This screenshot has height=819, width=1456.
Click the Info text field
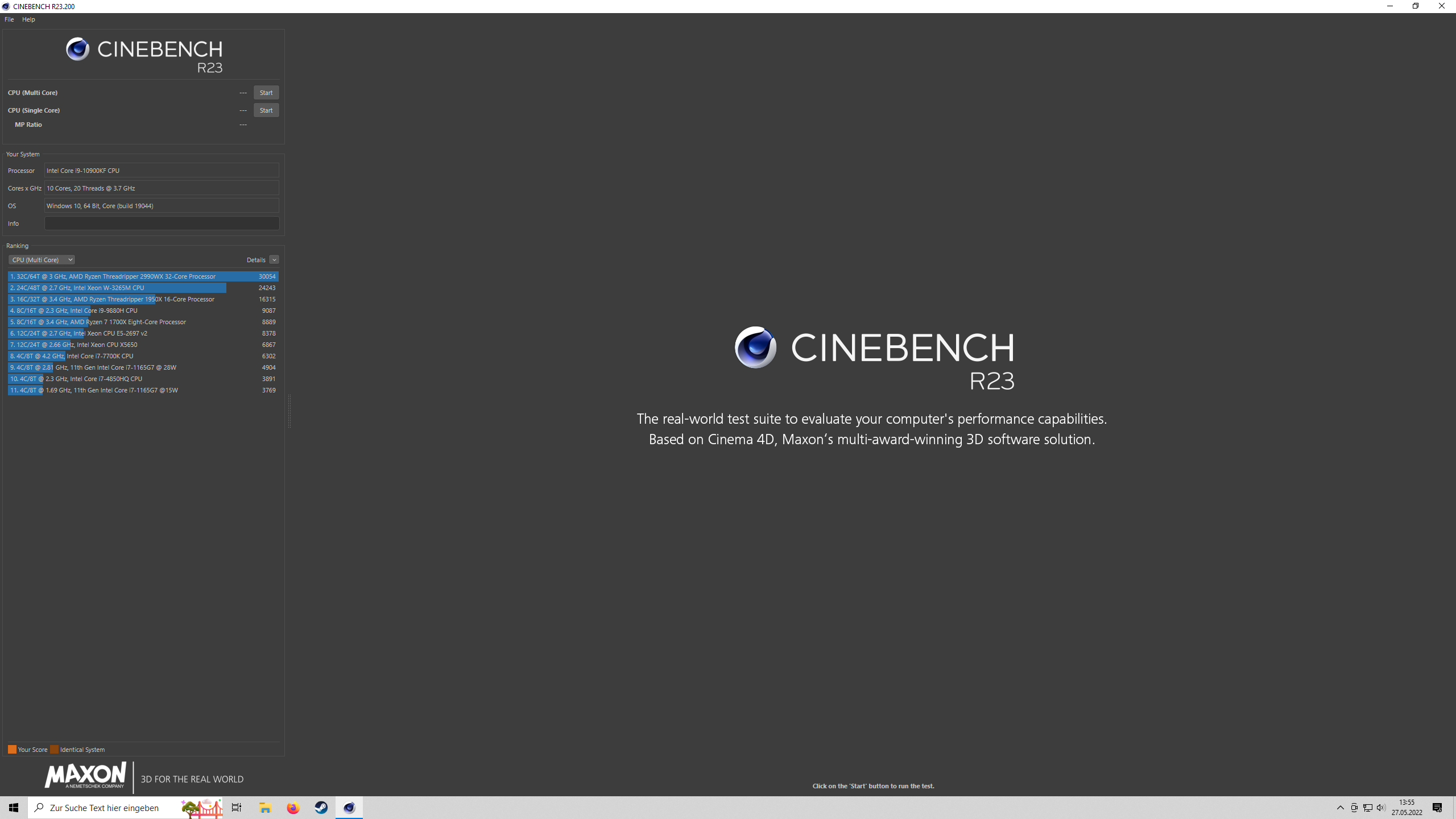(162, 224)
